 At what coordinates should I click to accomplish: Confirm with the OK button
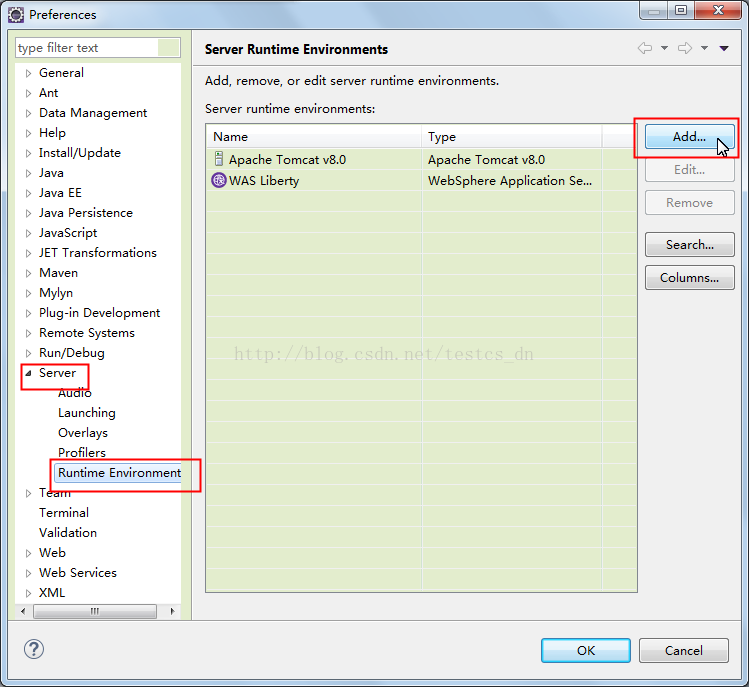pos(585,650)
